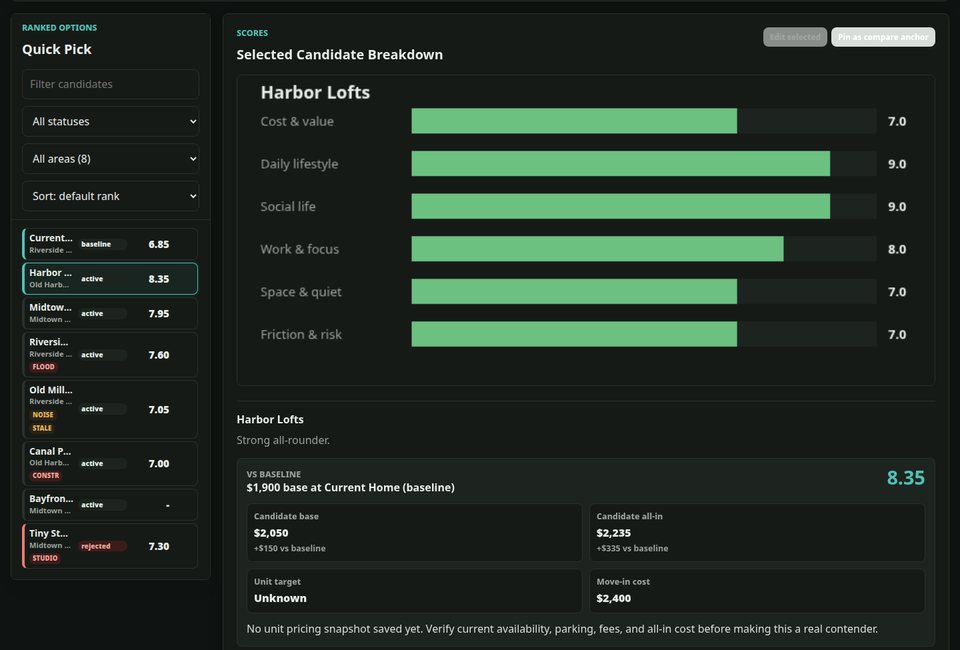
Task: Select the Bayfront candidate with no score
Action: pos(110,504)
